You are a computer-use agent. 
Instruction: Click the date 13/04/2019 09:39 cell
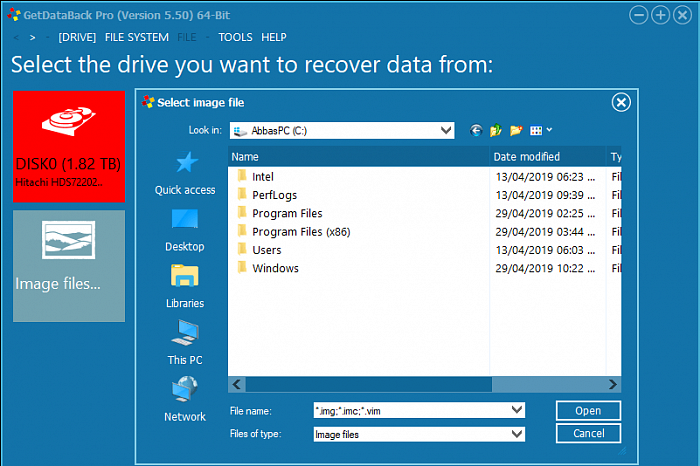[x=545, y=195]
